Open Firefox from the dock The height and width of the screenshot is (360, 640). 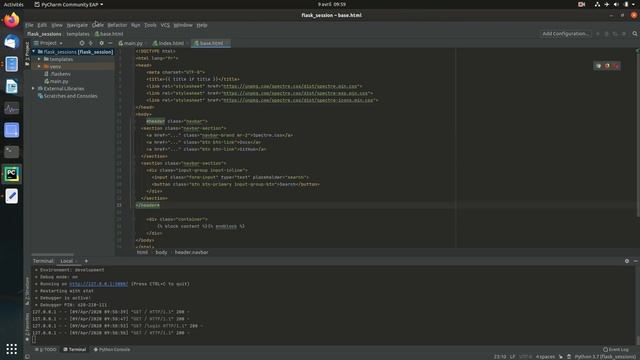tap(11, 20)
